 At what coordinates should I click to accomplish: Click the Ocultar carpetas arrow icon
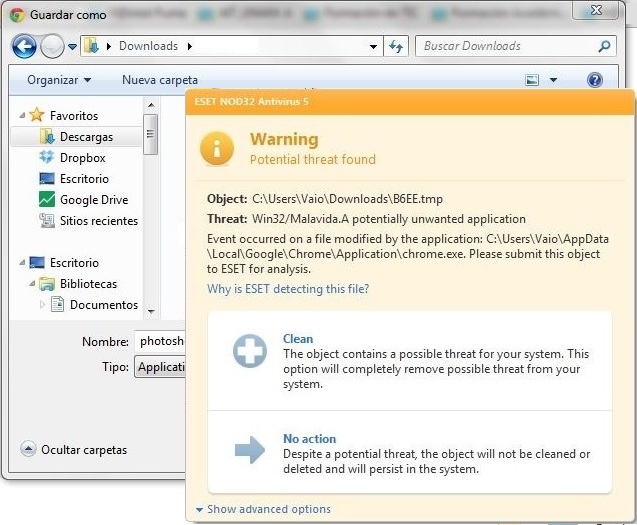pos(28,449)
